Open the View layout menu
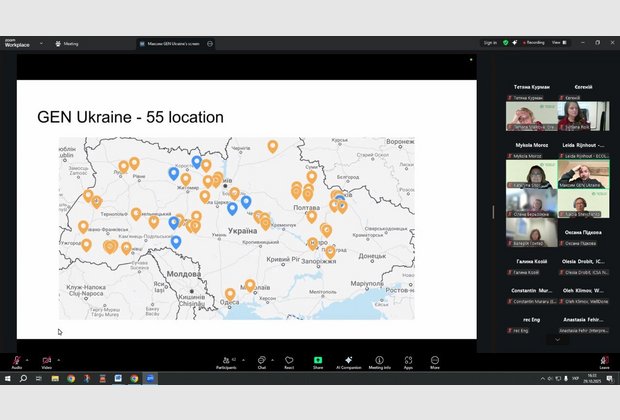The image size is (620, 420). point(560,43)
